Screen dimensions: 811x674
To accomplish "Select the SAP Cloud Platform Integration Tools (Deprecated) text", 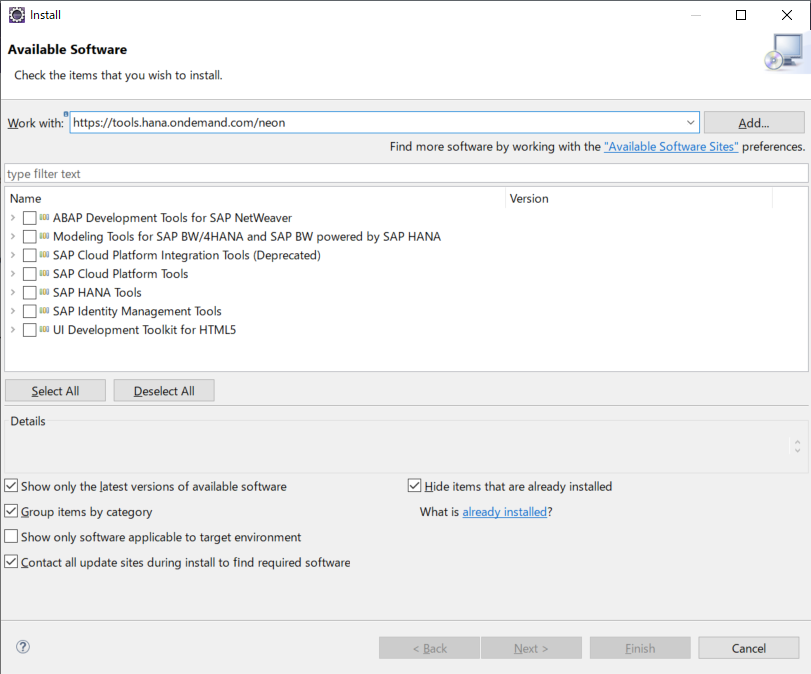I will [187, 255].
